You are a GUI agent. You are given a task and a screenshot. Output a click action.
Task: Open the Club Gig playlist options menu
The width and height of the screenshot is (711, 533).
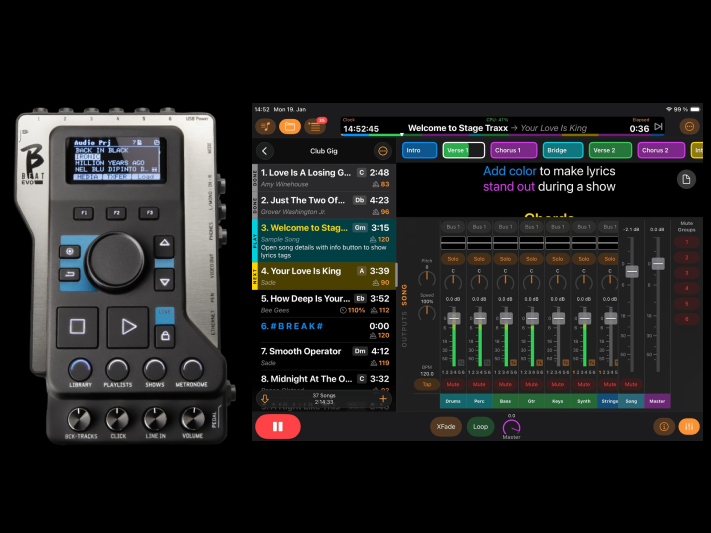click(382, 151)
